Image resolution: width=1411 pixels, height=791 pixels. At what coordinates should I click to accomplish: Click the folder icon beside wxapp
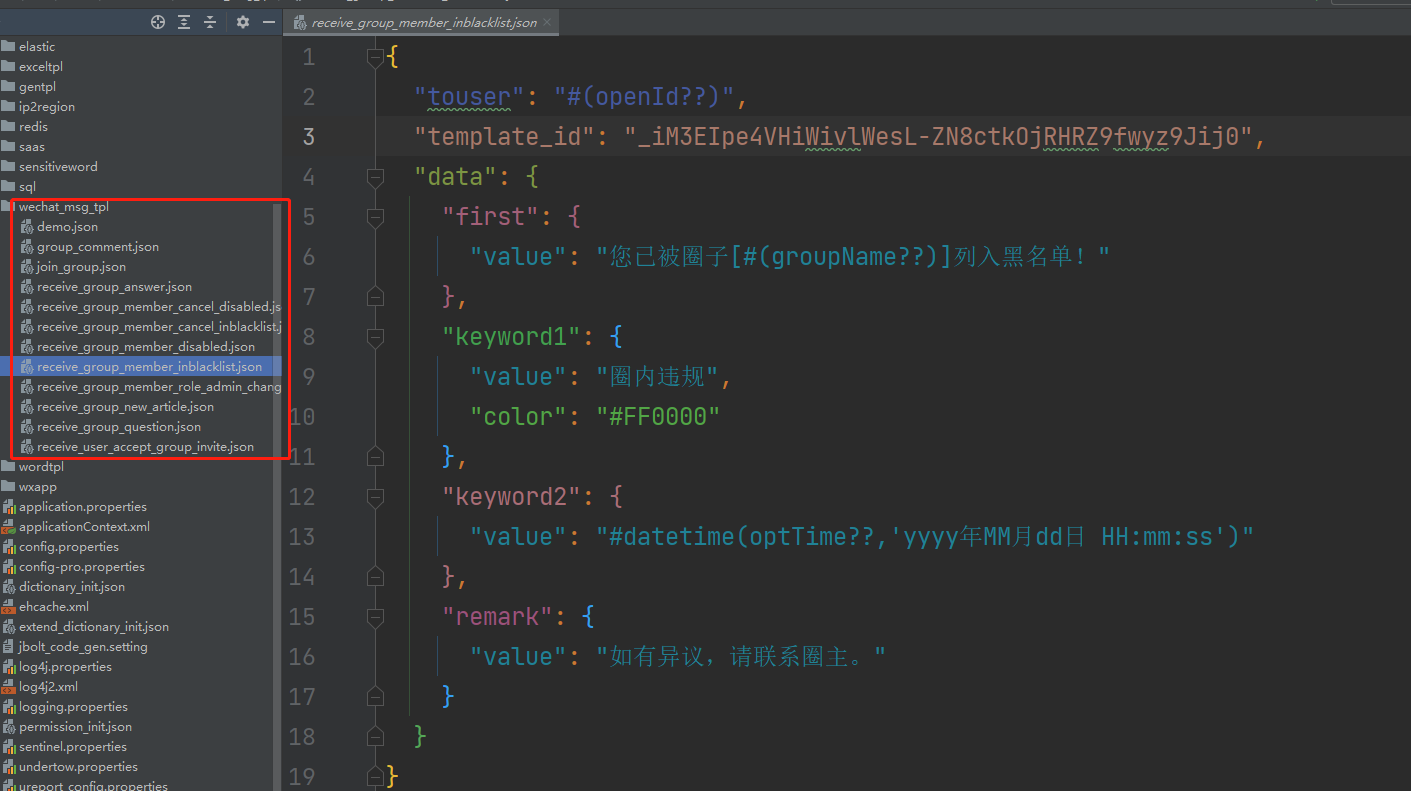pos(8,487)
